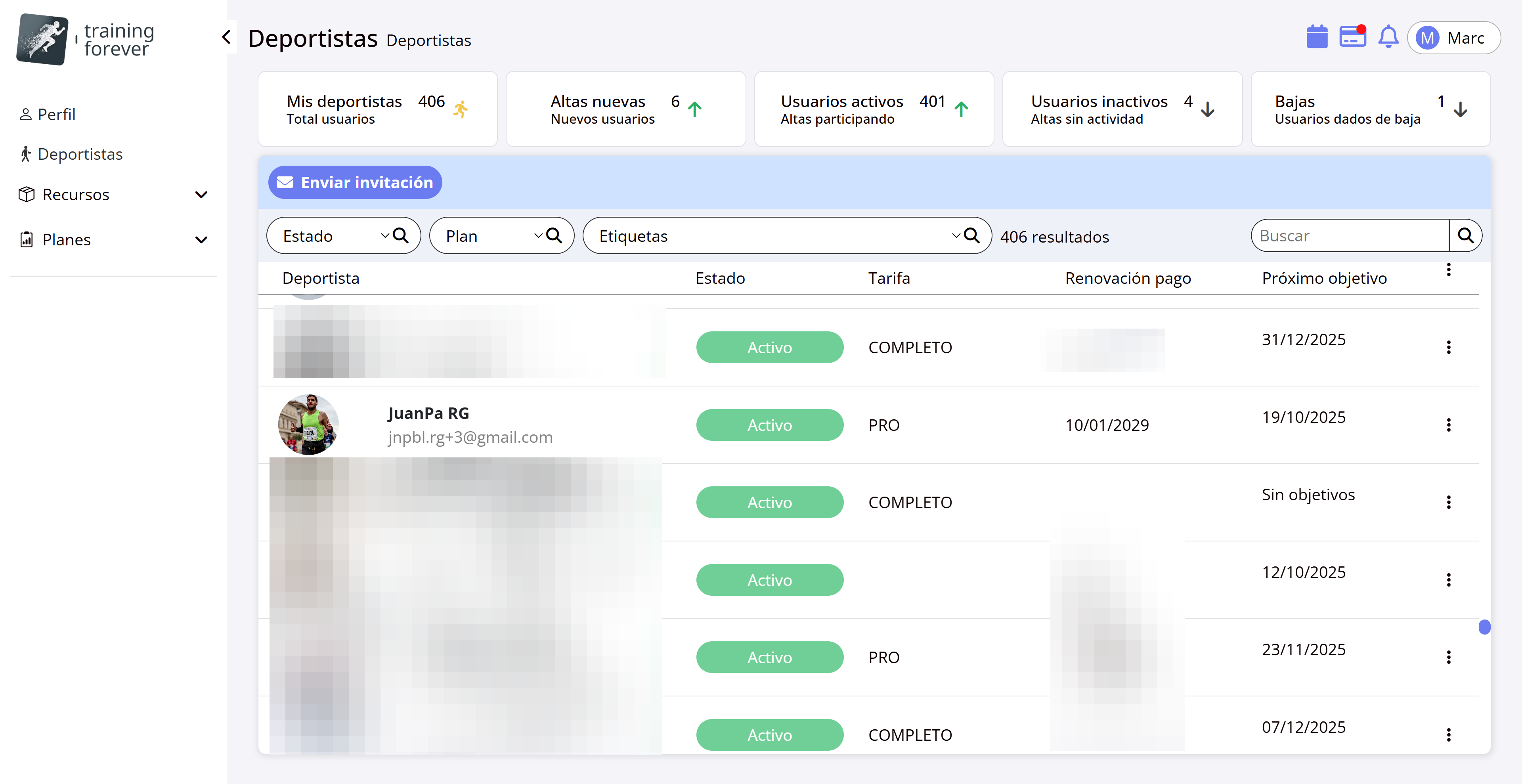1522x784 pixels.
Task: Open table column options three-dot icon
Action: (x=1448, y=270)
